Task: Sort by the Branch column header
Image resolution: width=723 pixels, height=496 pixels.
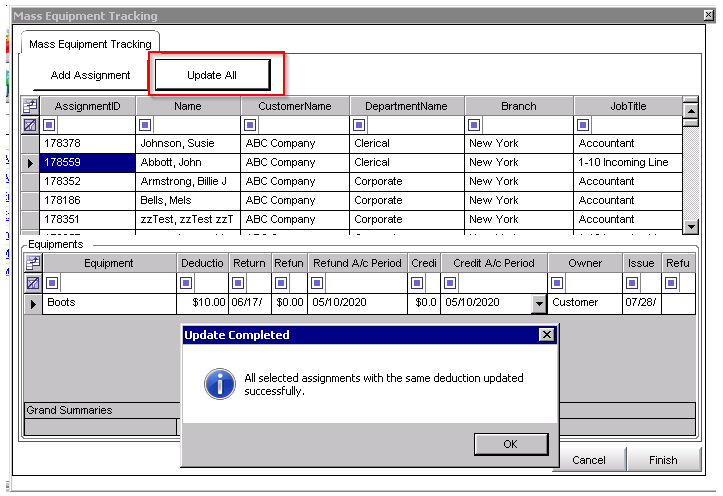Action: (519, 106)
